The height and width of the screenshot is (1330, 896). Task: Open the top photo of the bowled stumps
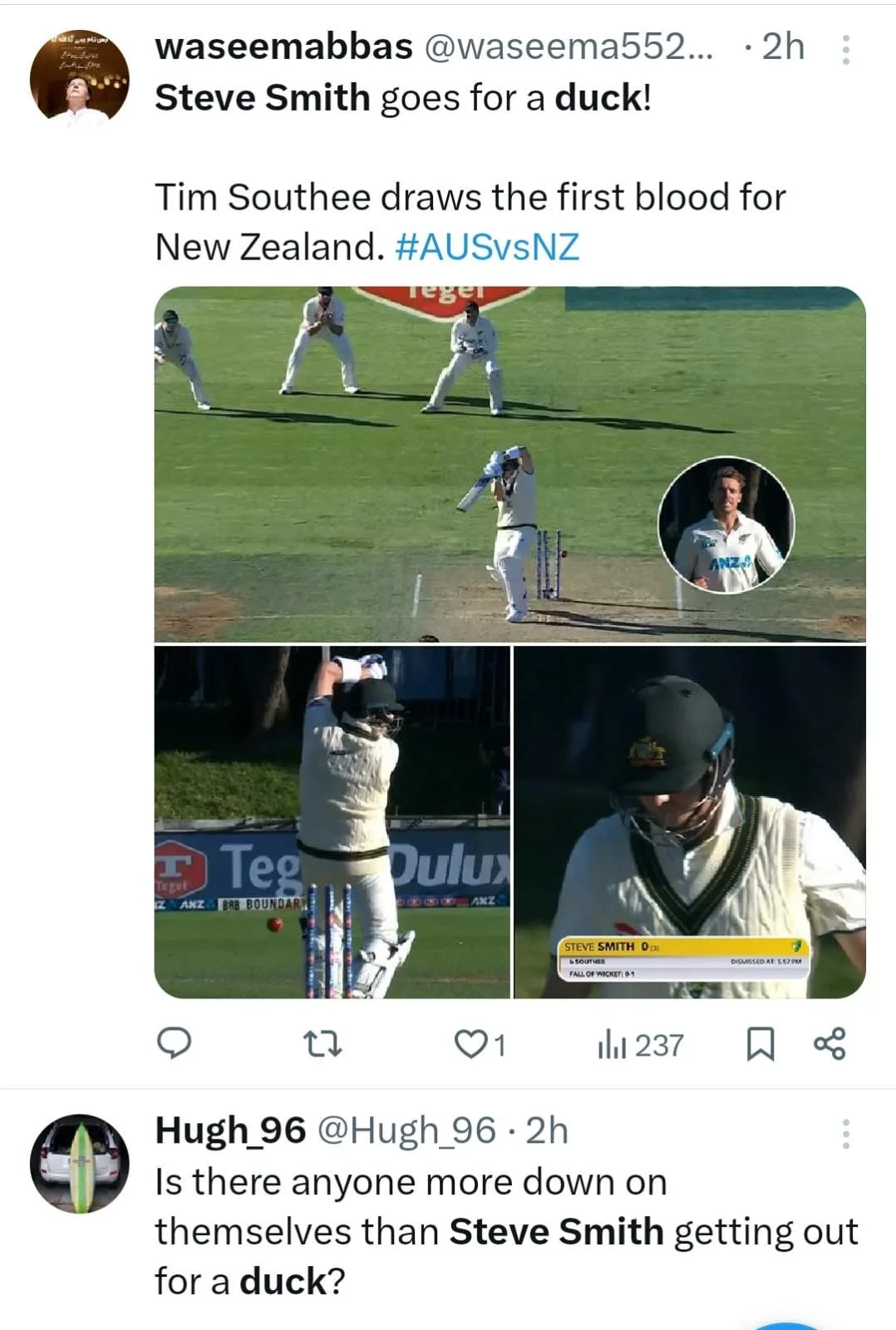[510, 463]
